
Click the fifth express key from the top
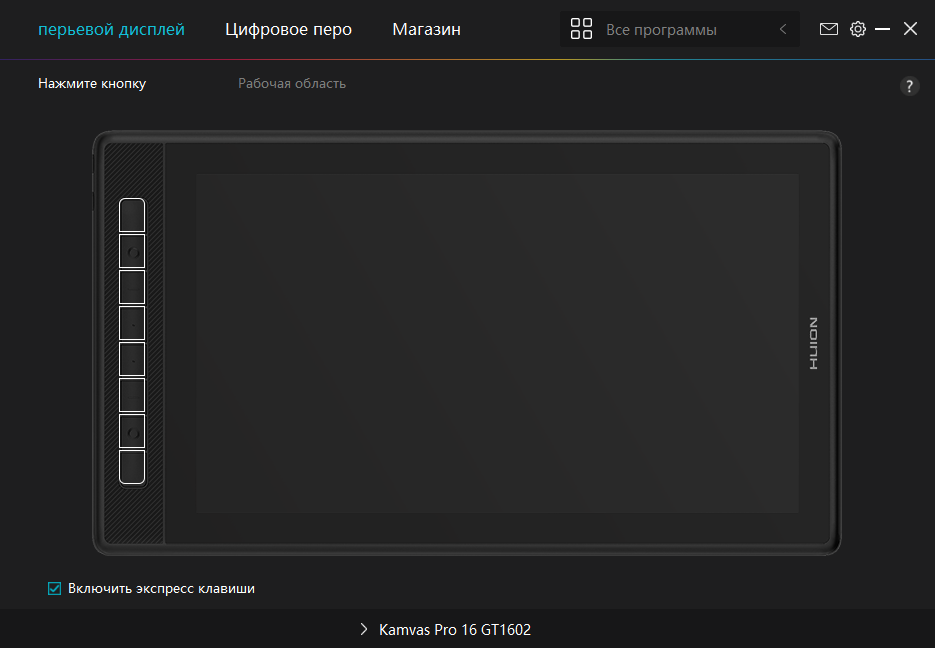click(132, 359)
